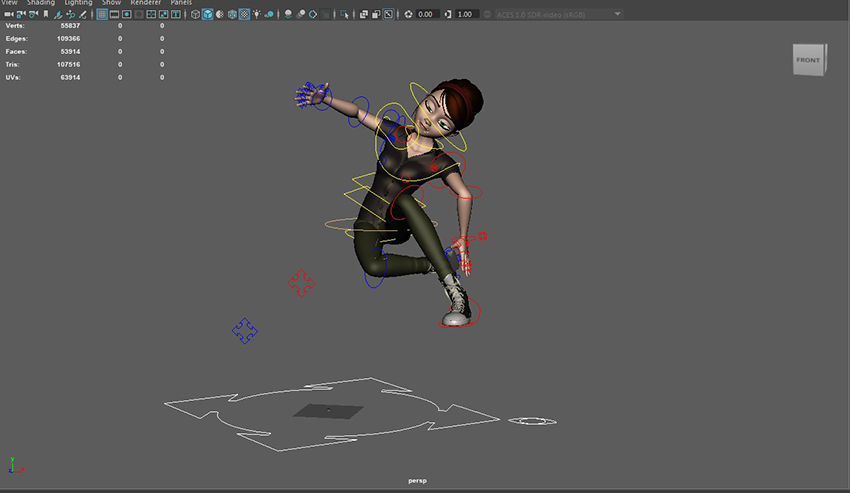
Task: Open the Lighting panel menu
Action: tap(79, 3)
